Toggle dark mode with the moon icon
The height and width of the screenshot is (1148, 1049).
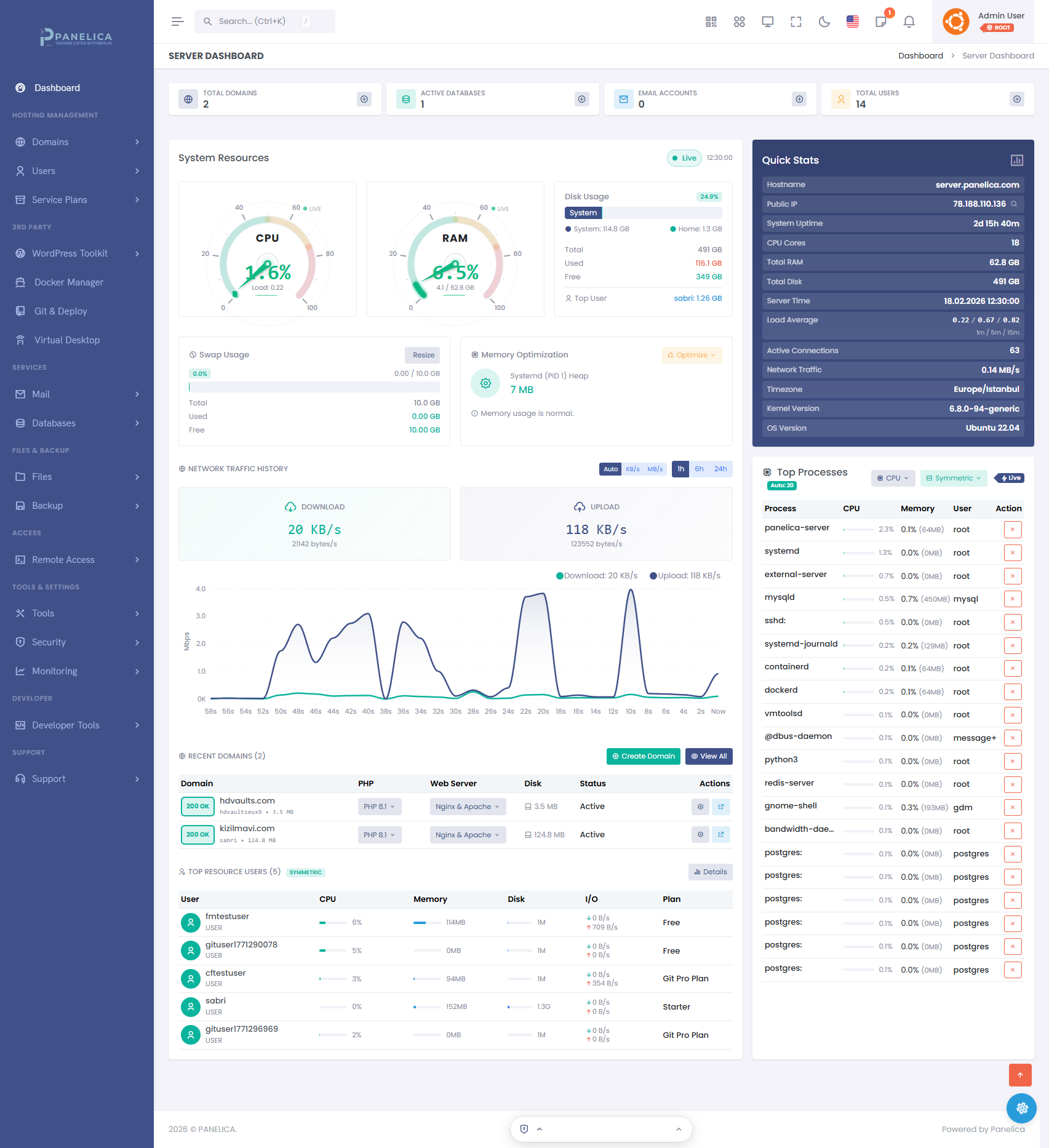coord(824,22)
